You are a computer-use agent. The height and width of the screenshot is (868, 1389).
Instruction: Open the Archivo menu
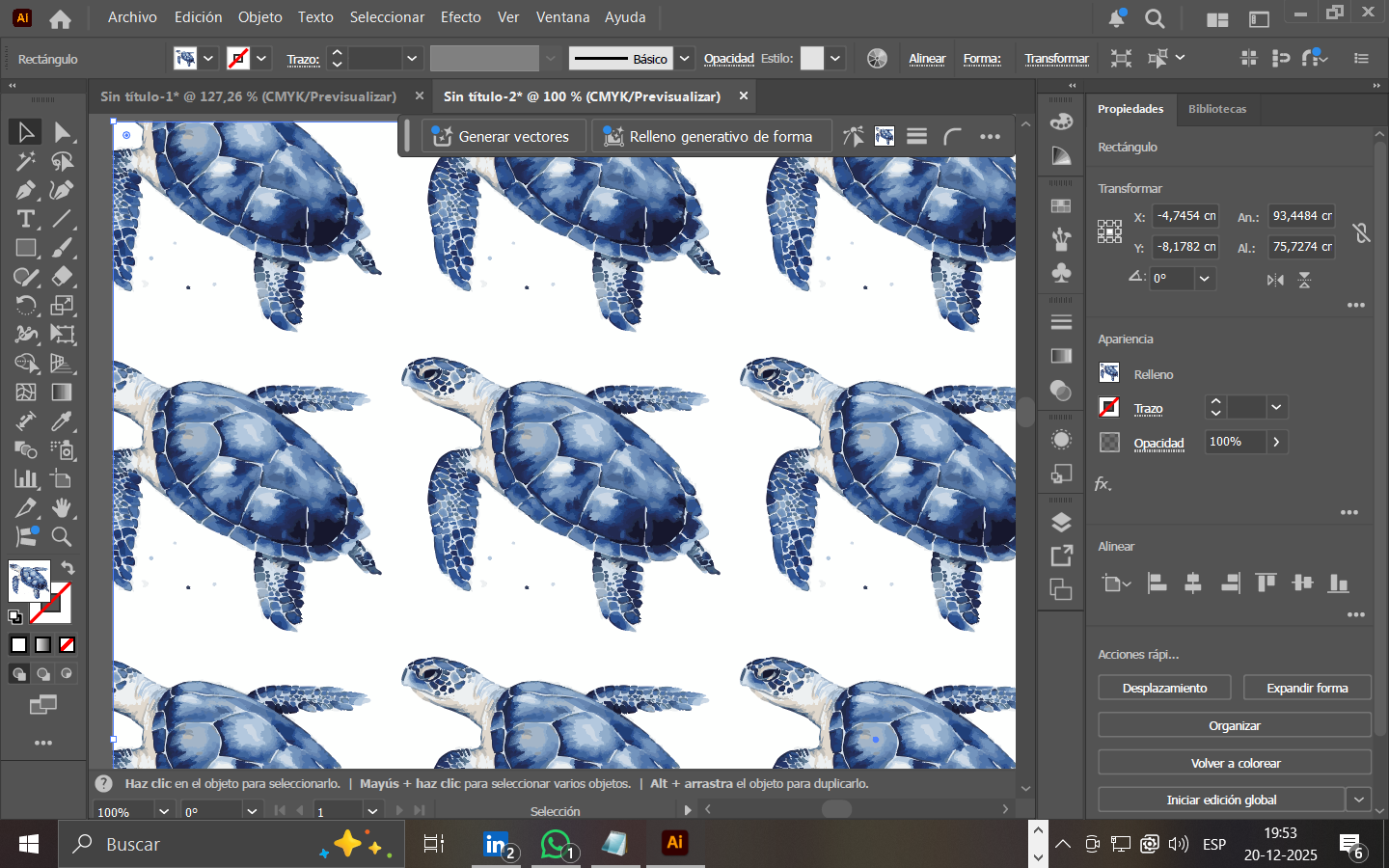pos(132,17)
